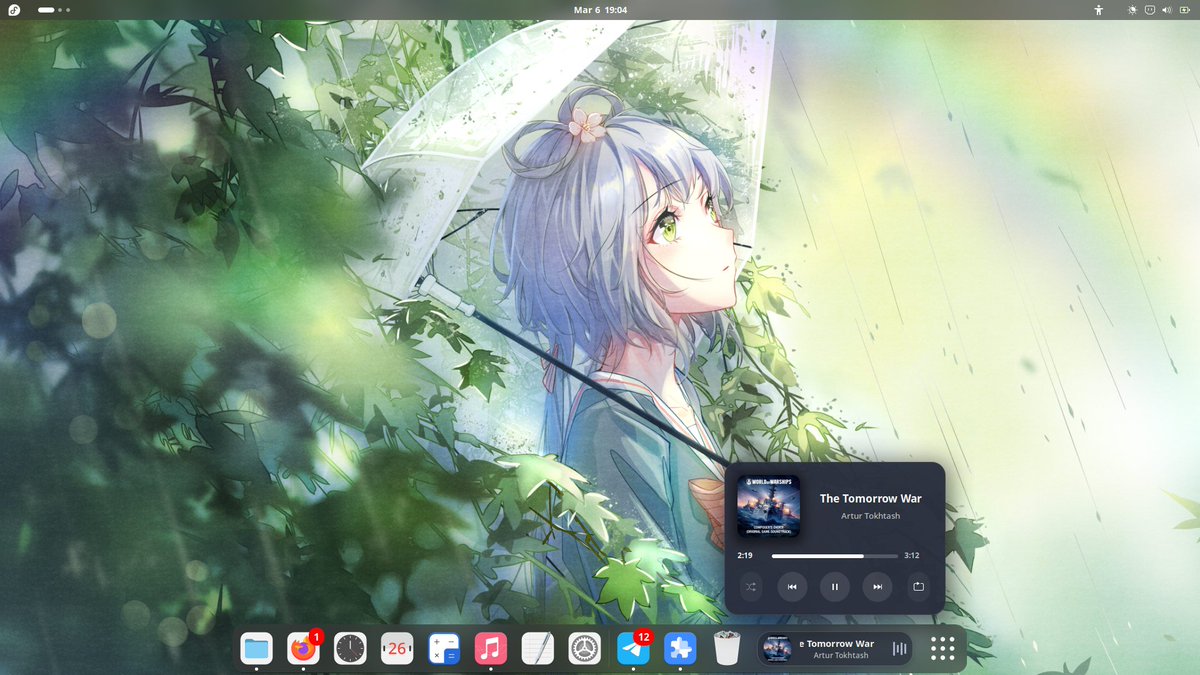Click the audio visualizer bars in the dock
Screen dimensions: 1200x675
click(899, 649)
